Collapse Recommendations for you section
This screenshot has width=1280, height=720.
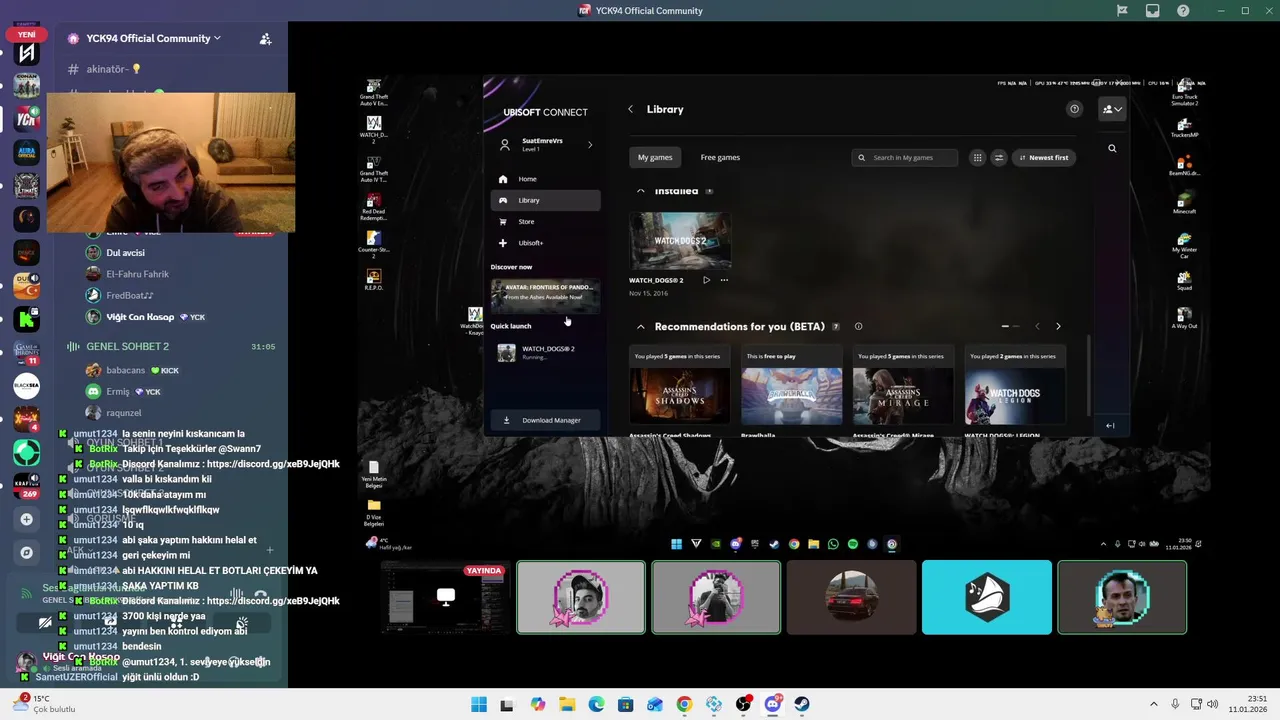[x=641, y=326]
